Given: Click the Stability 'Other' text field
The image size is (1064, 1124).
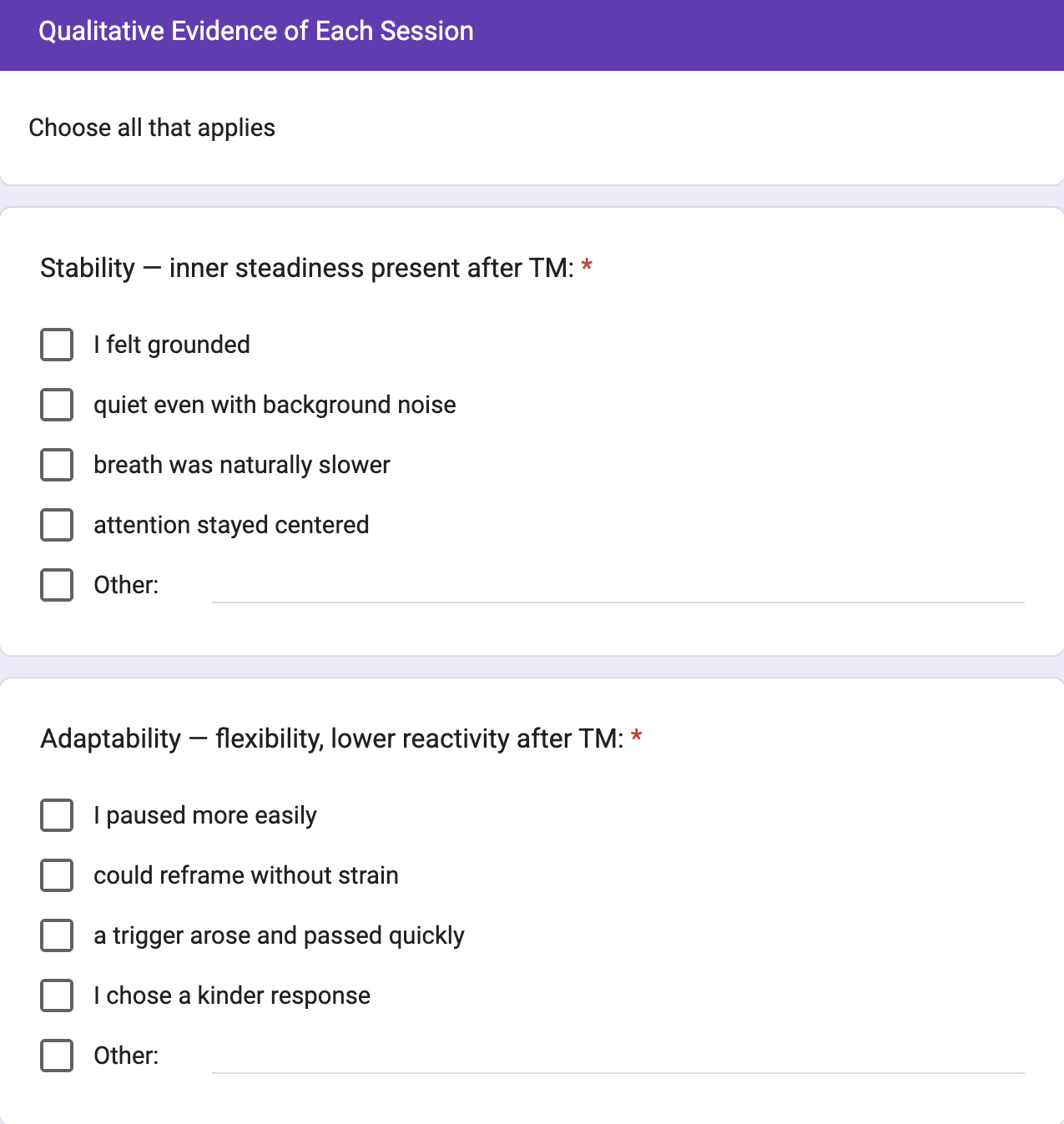Looking at the screenshot, I should pyautogui.click(x=618, y=586).
